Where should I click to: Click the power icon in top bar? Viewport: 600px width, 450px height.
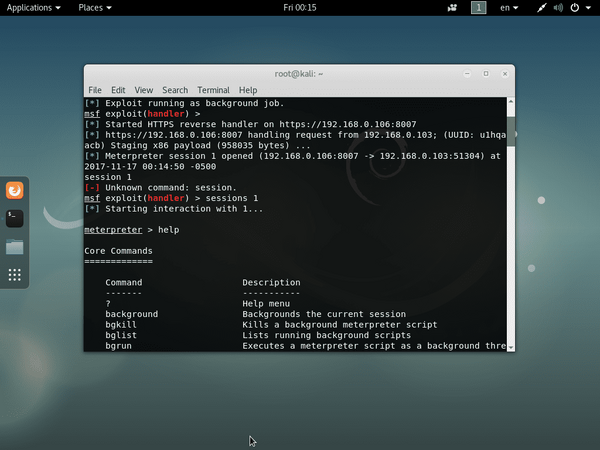point(575,8)
